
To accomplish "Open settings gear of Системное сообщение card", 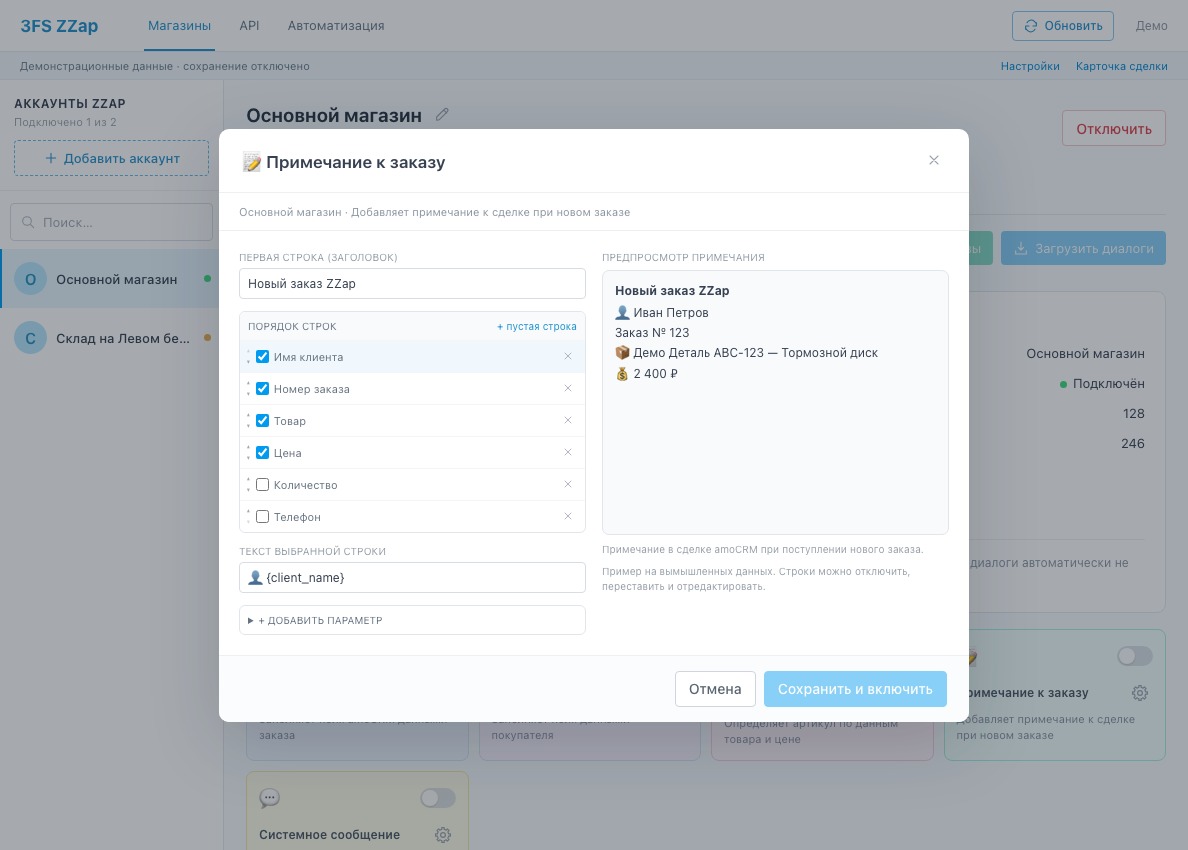I will coord(442,834).
